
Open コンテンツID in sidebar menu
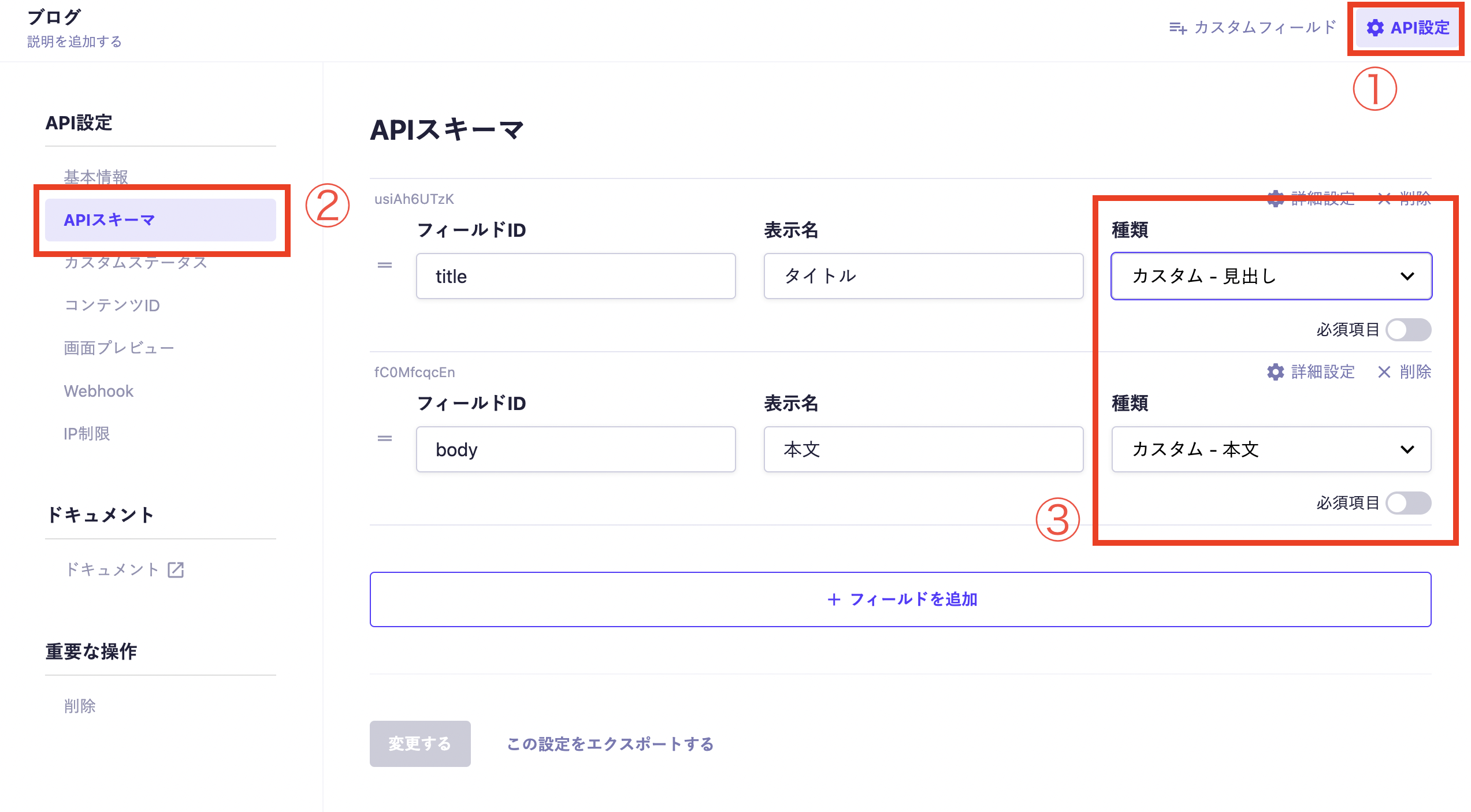(112, 305)
